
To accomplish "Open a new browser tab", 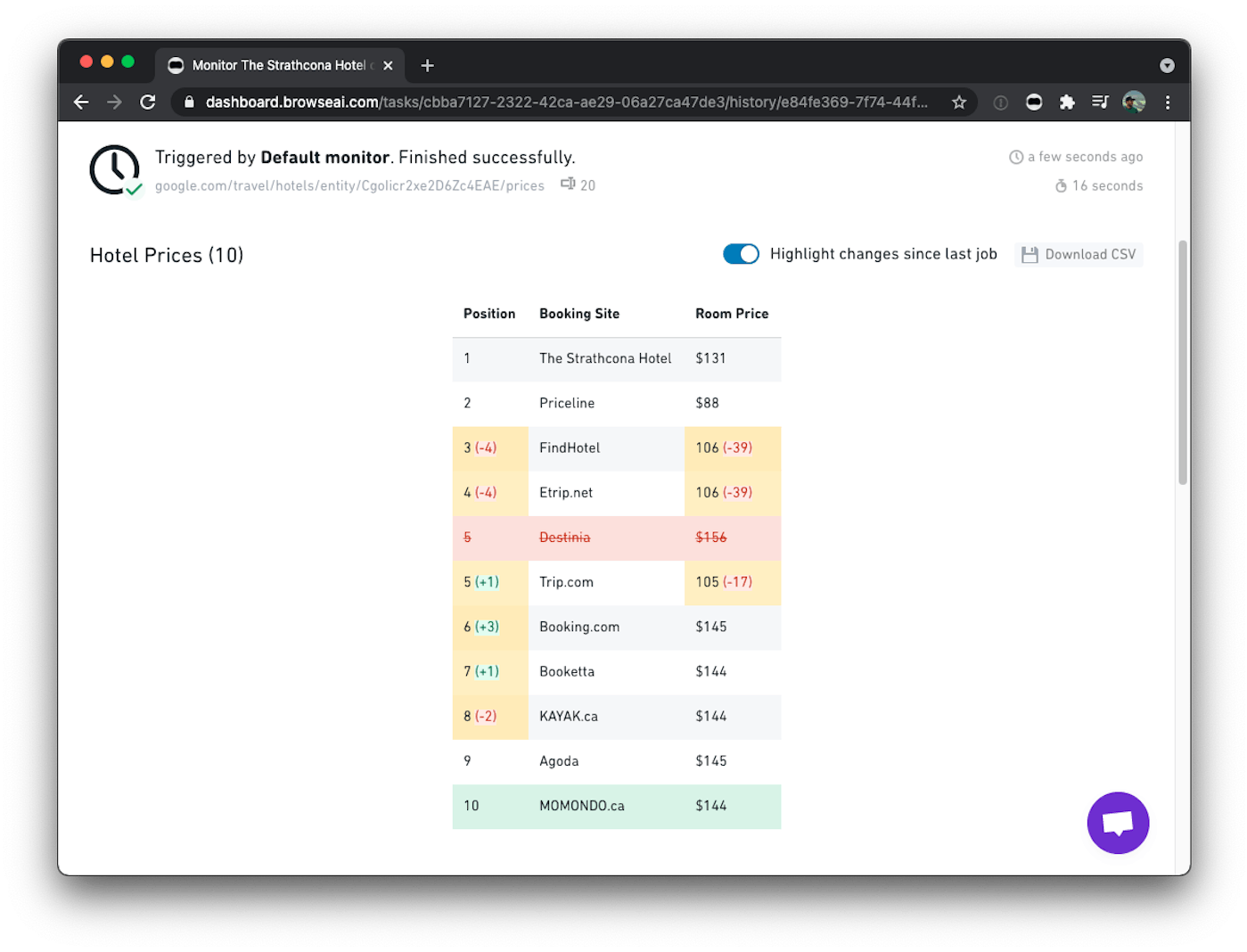I will tap(428, 65).
